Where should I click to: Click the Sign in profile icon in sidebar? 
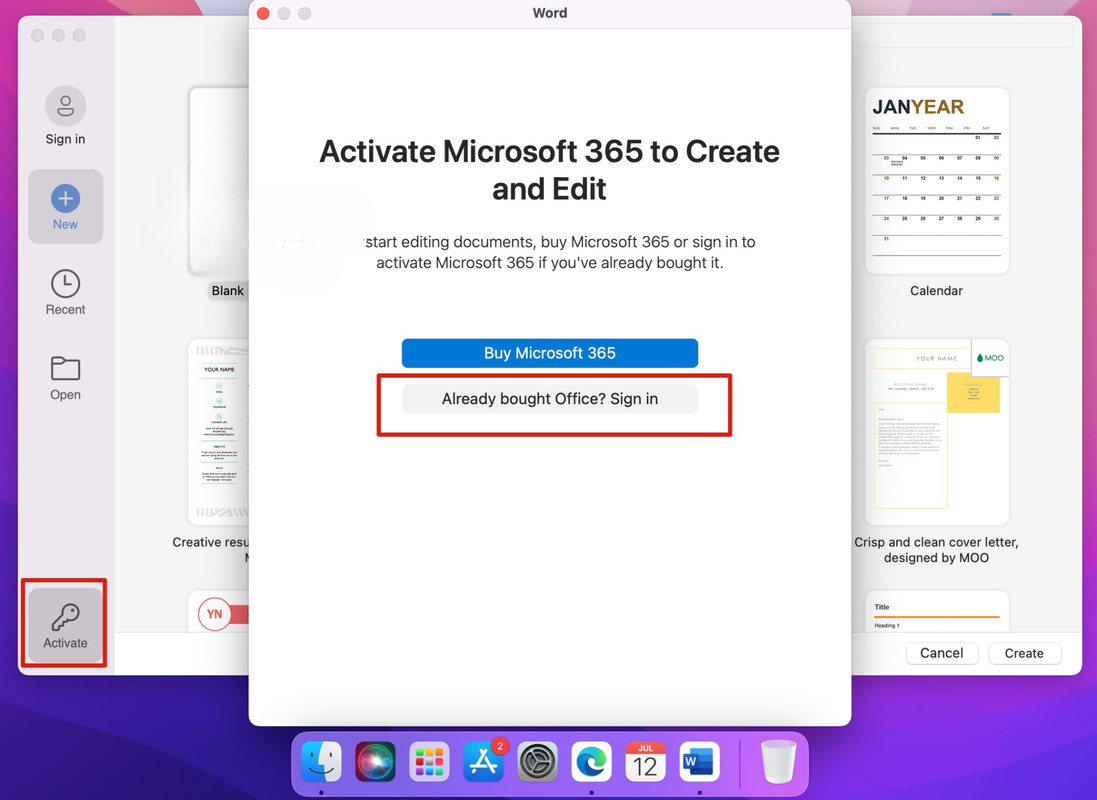(65, 106)
